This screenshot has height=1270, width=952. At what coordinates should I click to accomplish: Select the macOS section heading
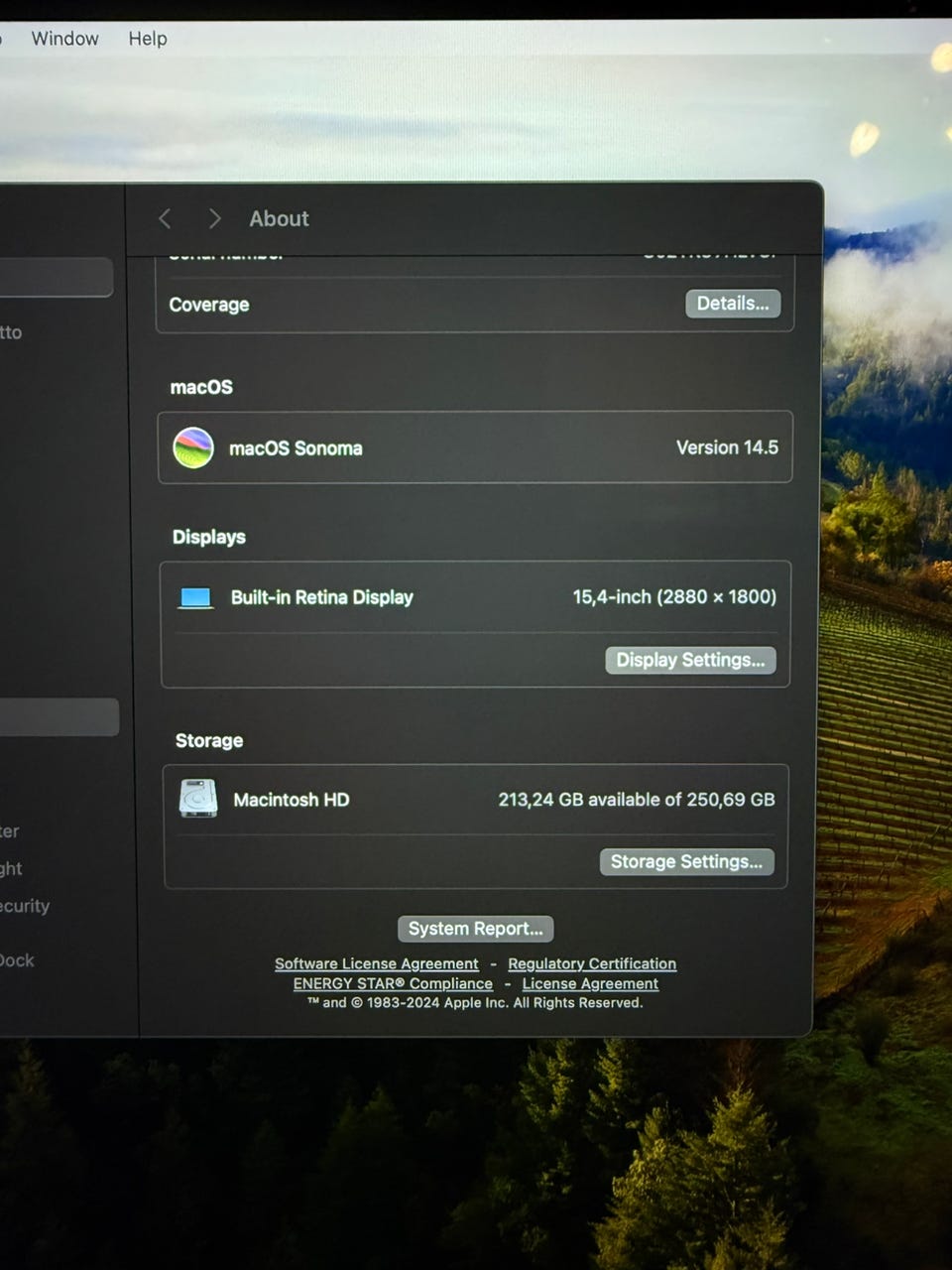point(201,387)
